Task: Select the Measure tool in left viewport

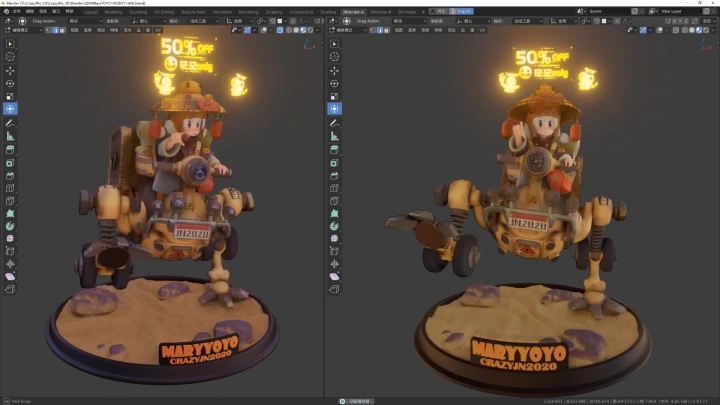Action: point(10,136)
